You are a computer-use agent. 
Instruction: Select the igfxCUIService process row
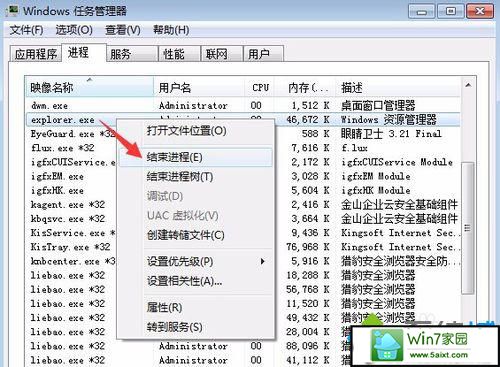click(73, 162)
